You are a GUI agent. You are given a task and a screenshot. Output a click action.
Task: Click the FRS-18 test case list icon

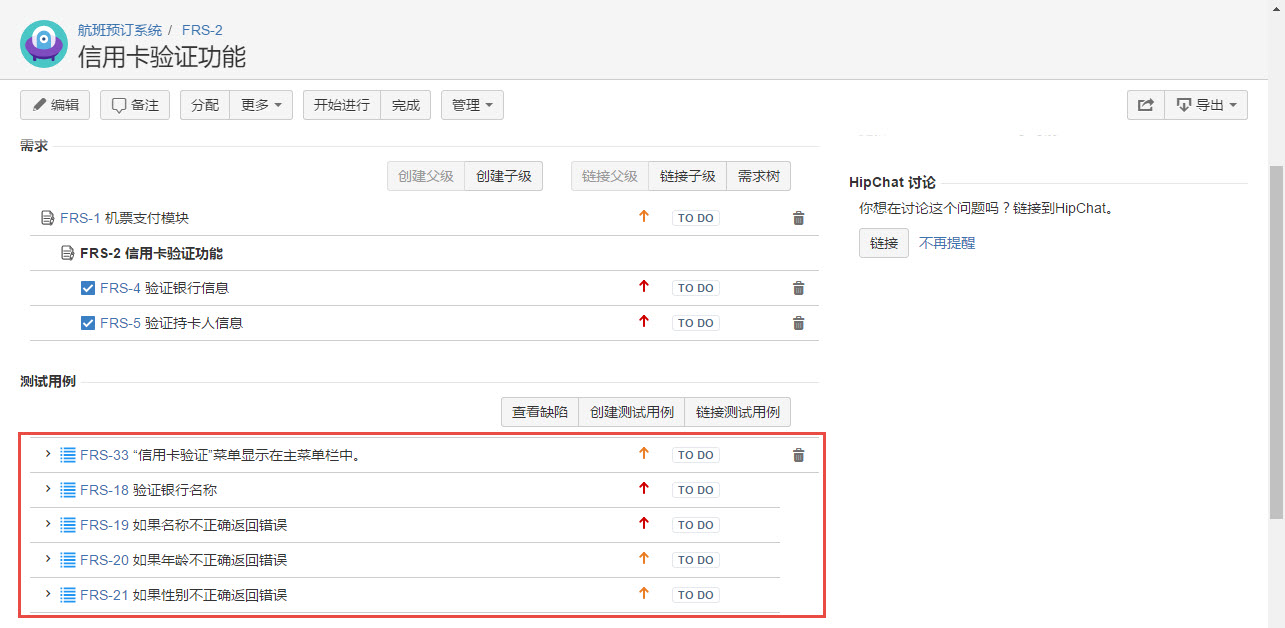[68, 490]
